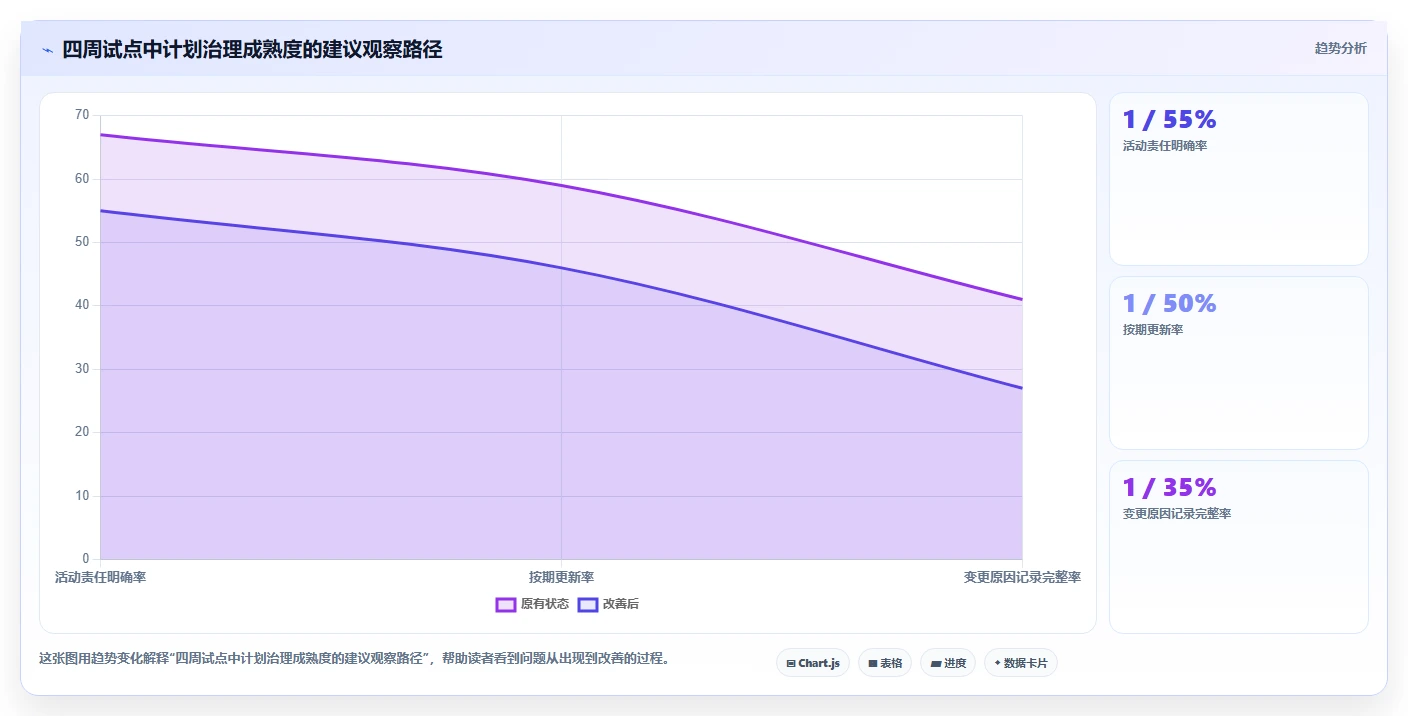This screenshot has width=1408, height=716.
Task: Click the 变更原因记录完整率 x-axis label
Action: pyautogui.click(x=1022, y=578)
